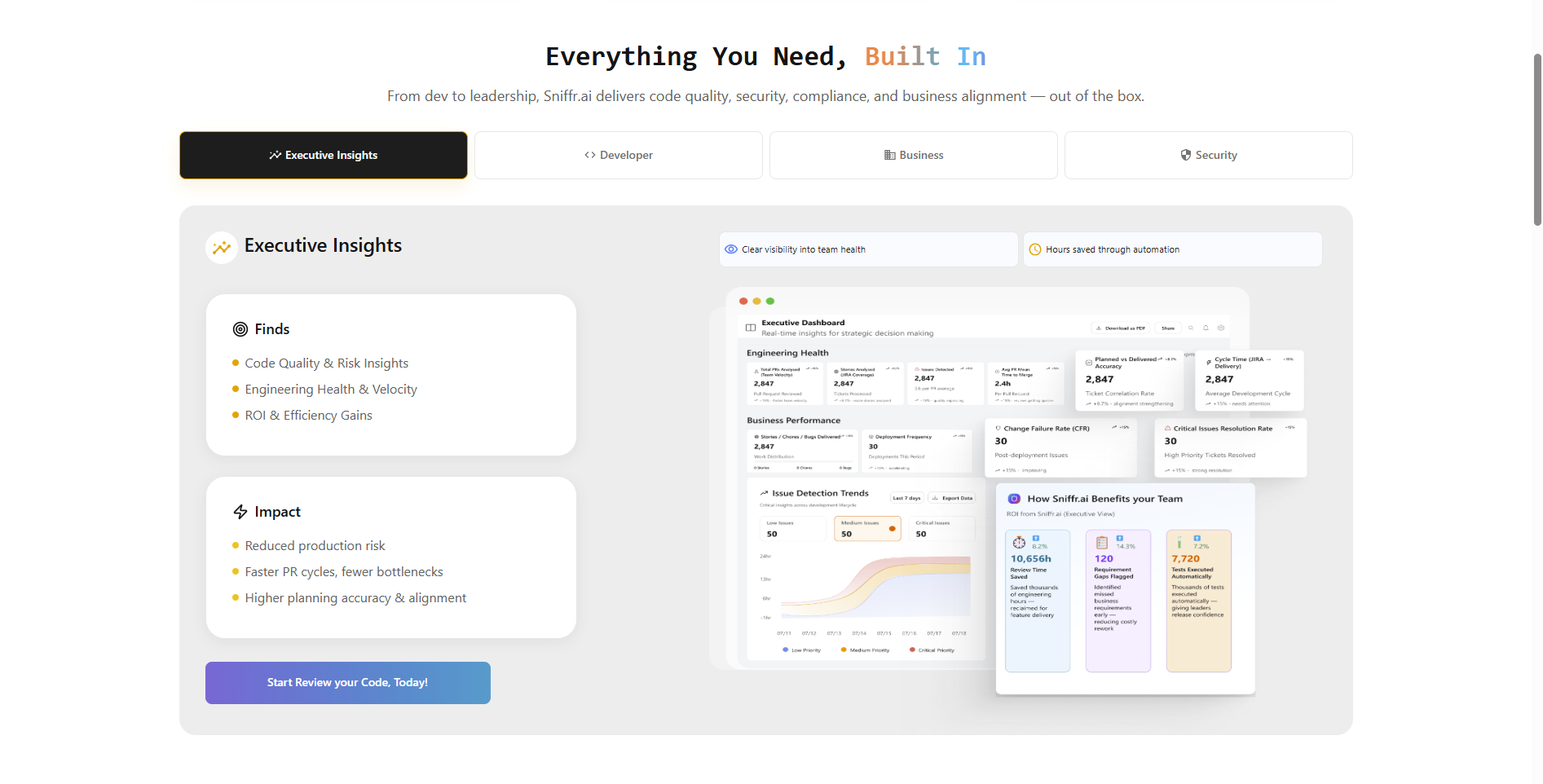Viewport: 1543px width, 784px height.
Task: Click the clock icon beside Hours saved text
Action: click(1036, 249)
